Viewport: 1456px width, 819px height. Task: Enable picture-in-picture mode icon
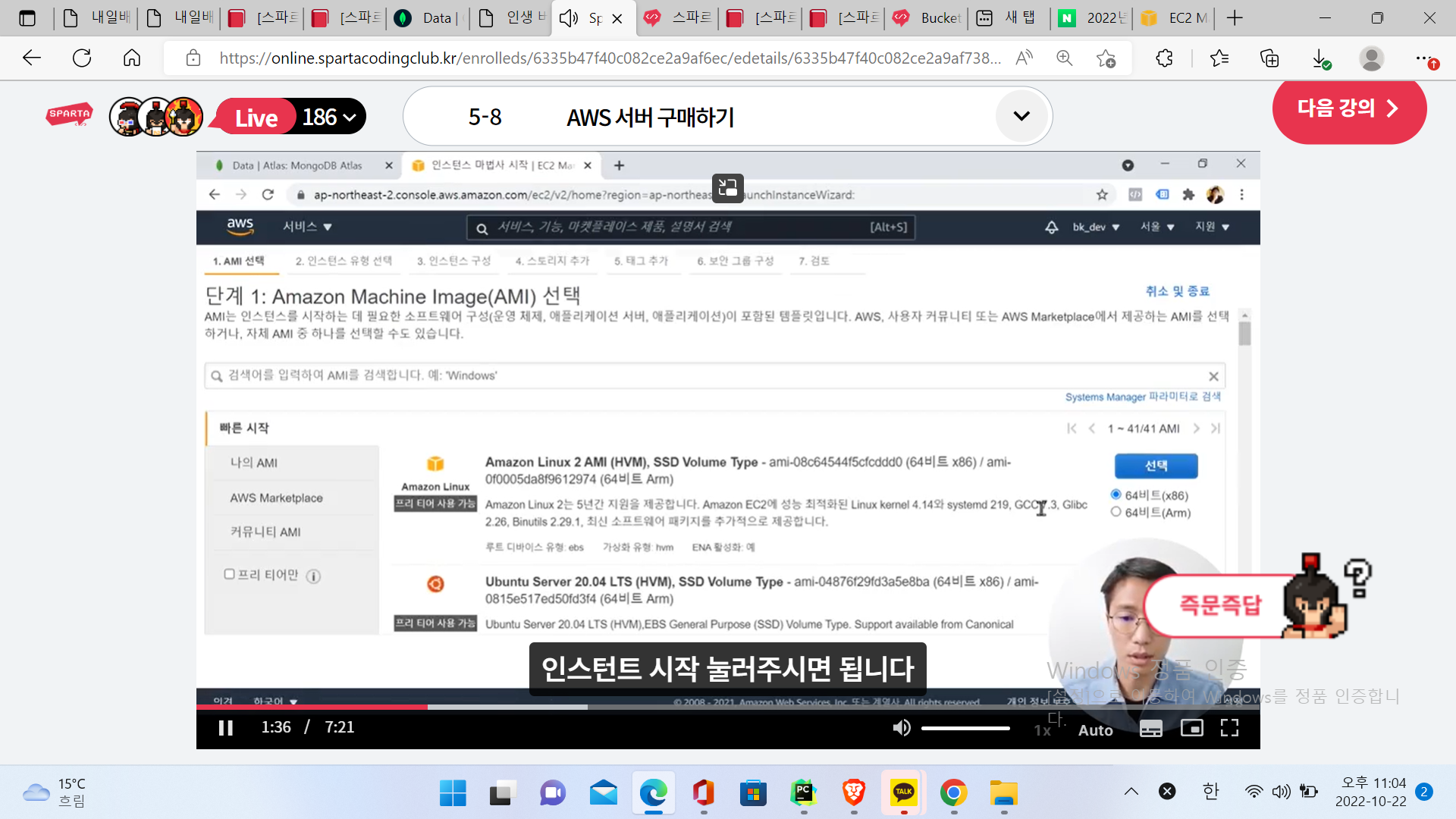click(x=1192, y=728)
